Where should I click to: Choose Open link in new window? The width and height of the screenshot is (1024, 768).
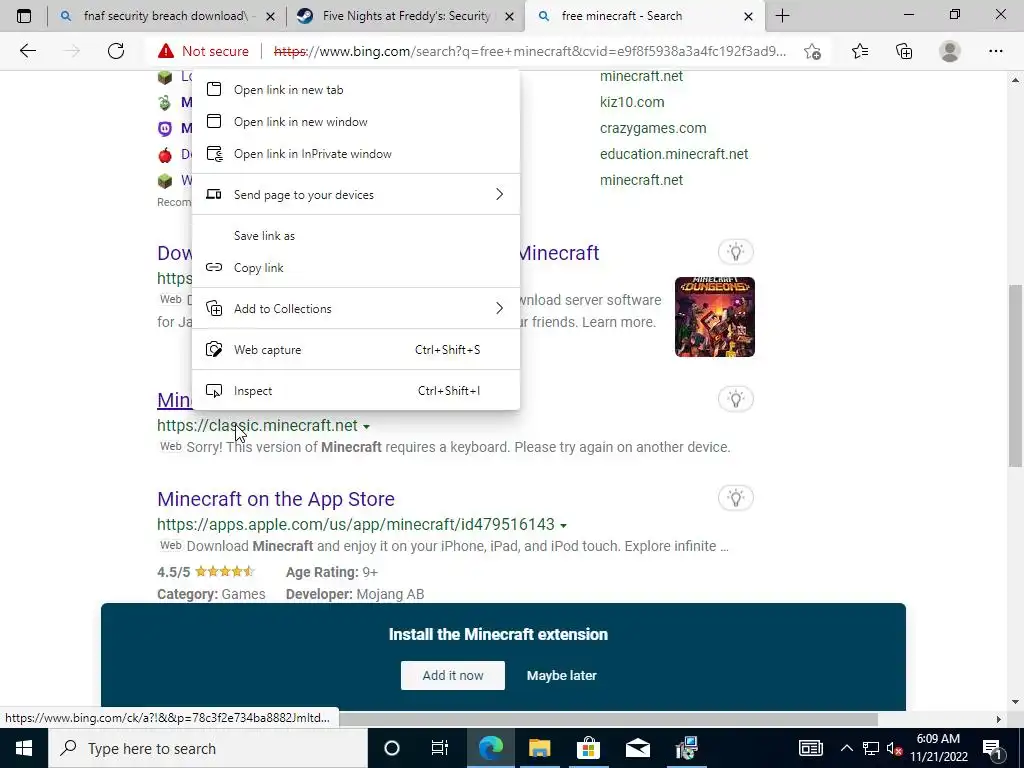click(x=356, y=122)
